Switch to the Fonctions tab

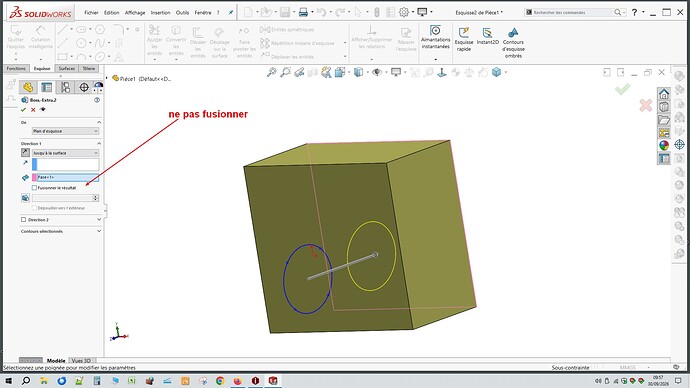(16, 68)
